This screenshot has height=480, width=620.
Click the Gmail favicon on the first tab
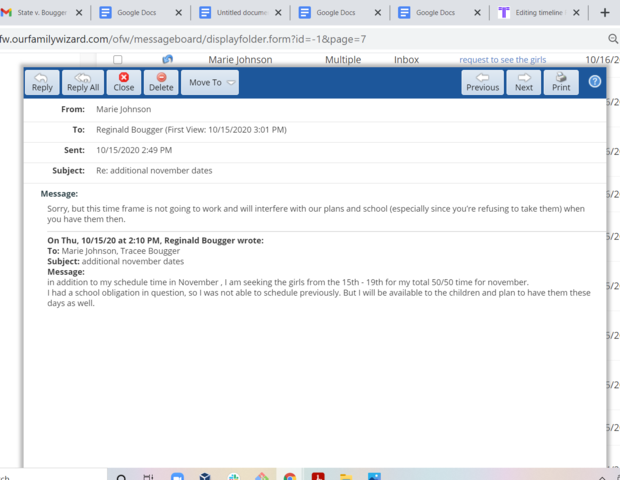click(6, 13)
